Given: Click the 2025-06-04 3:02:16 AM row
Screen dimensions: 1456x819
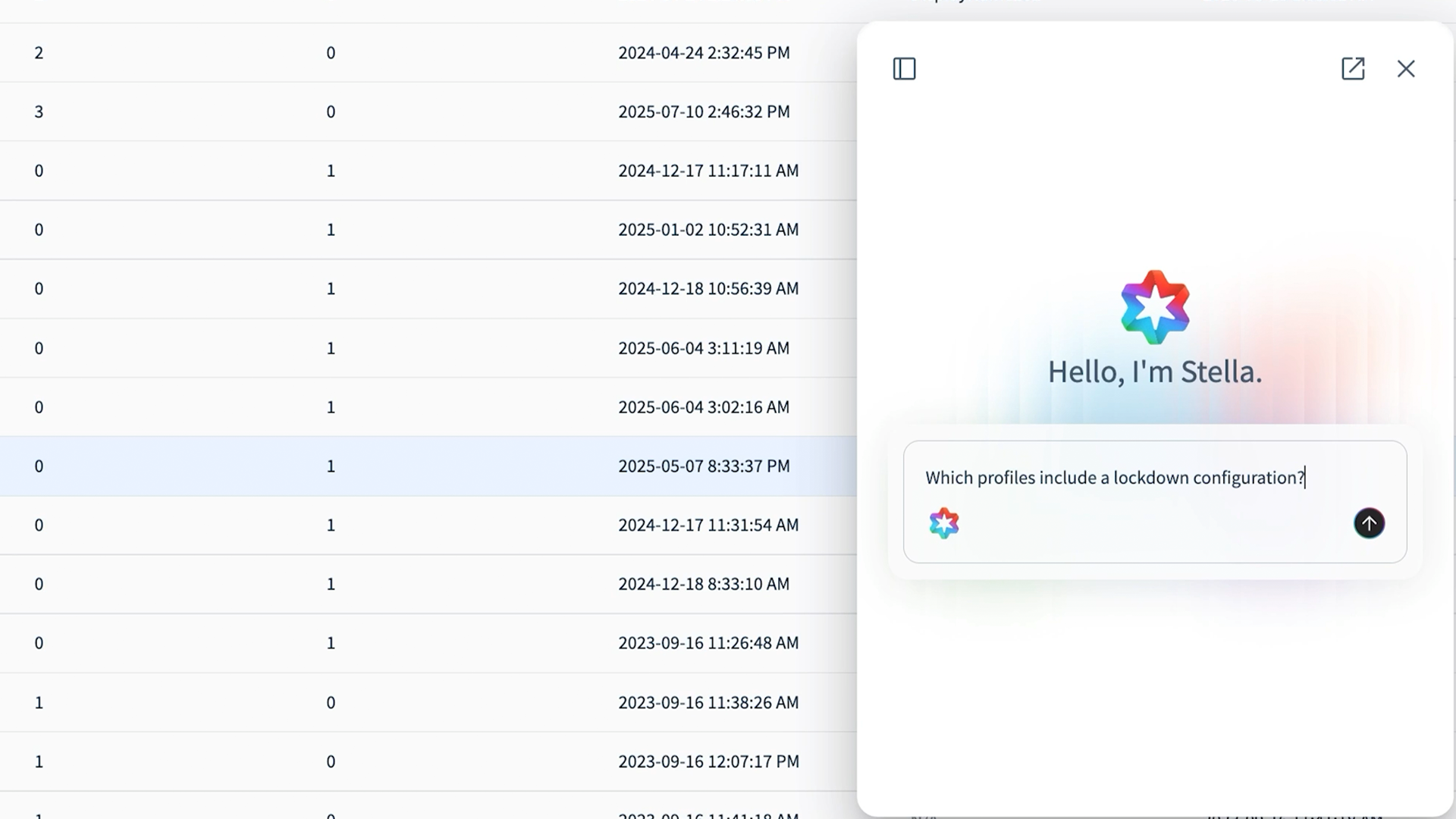Looking at the screenshot, I should pos(704,407).
